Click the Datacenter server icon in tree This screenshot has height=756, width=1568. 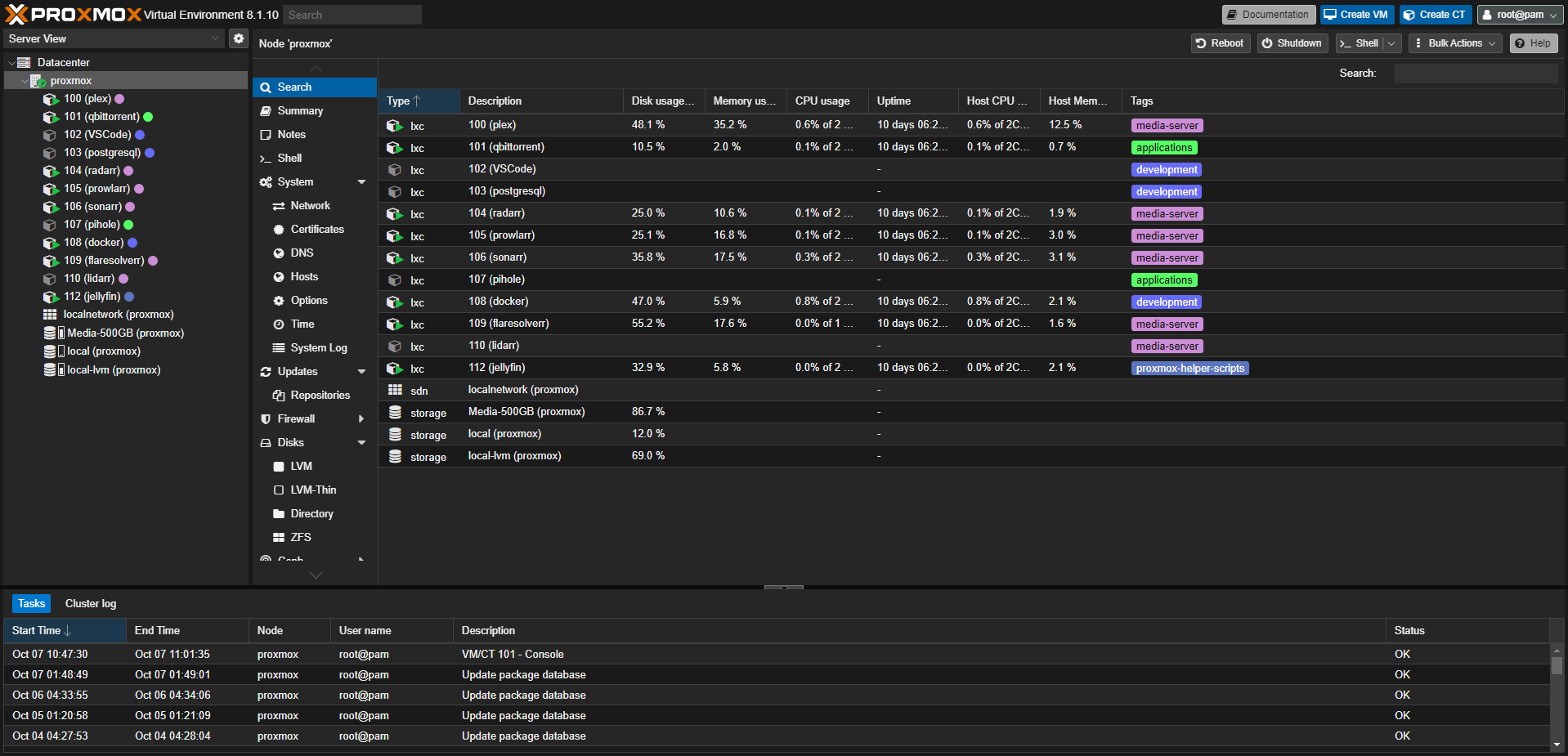tap(24, 62)
